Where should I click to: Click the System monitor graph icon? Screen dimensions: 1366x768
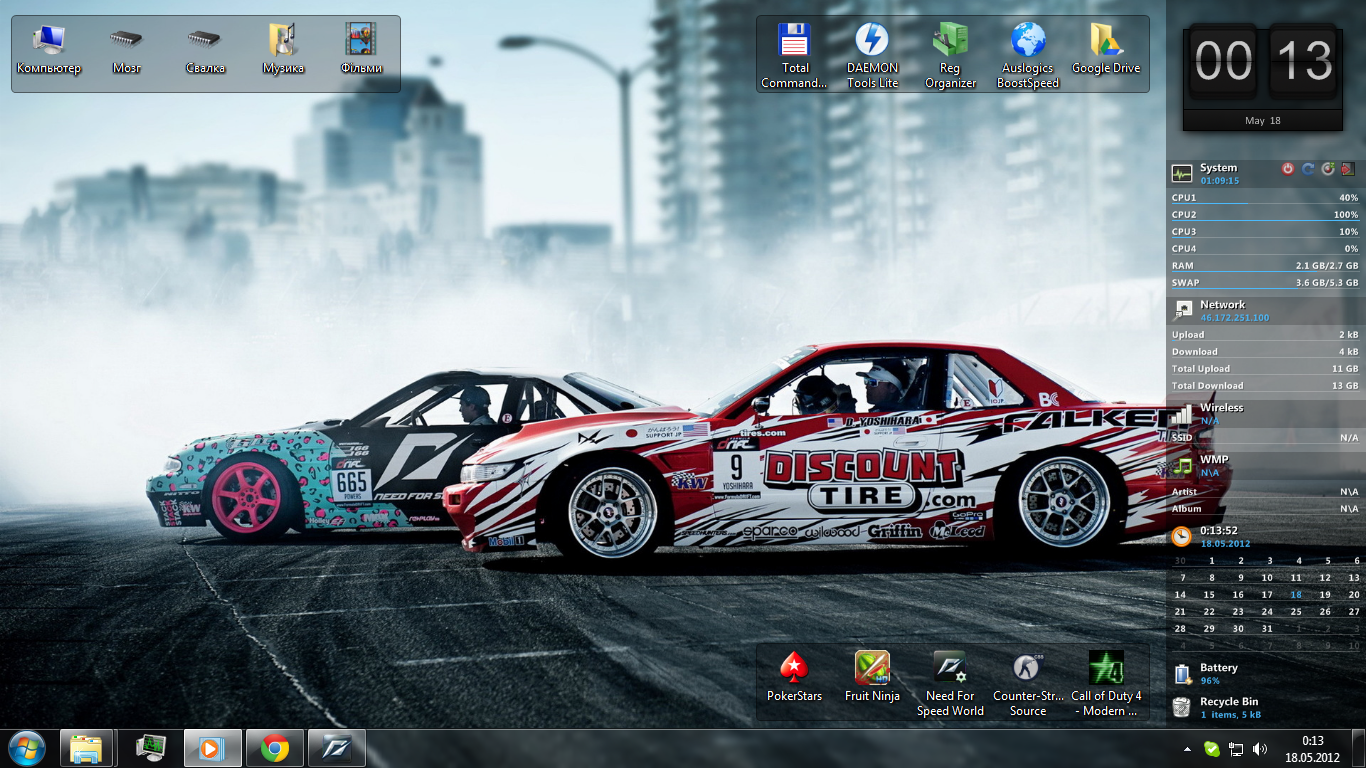pos(1182,173)
